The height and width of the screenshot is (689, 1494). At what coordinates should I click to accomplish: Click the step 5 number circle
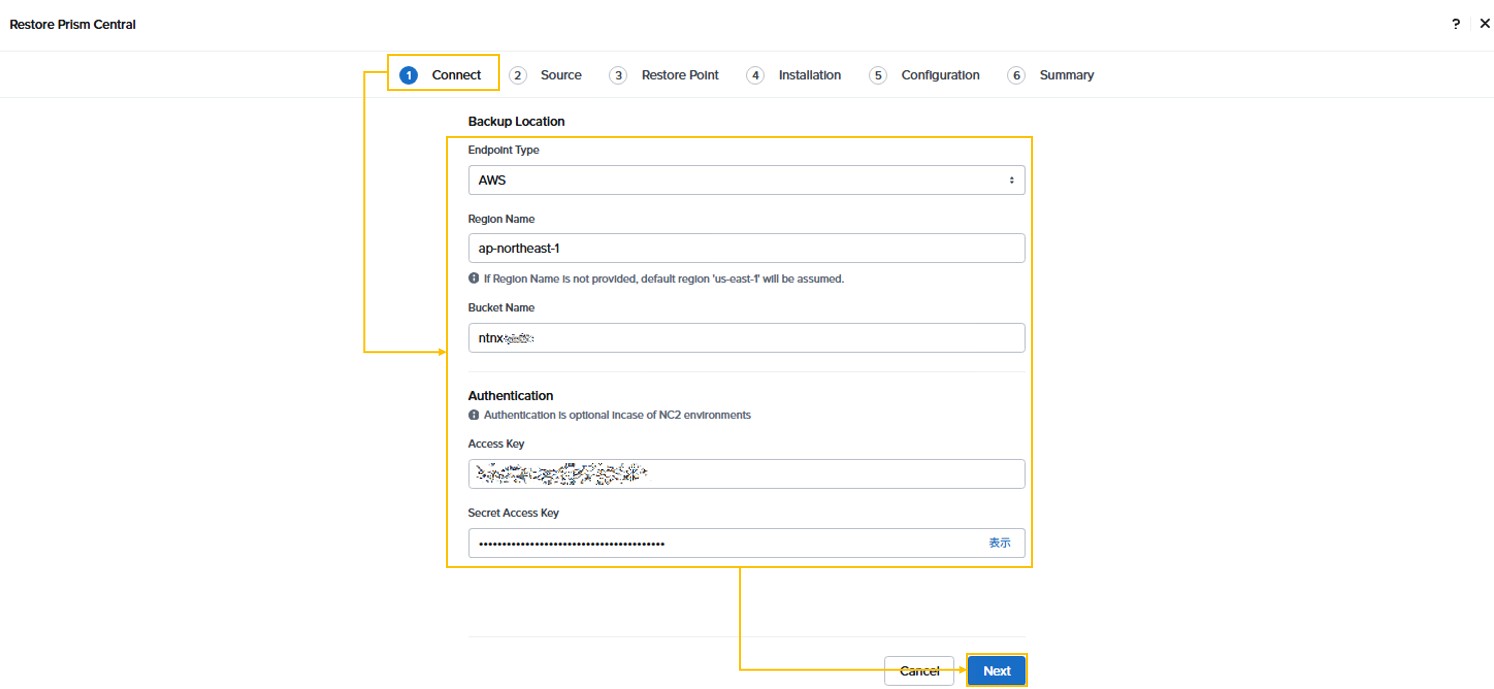point(878,75)
